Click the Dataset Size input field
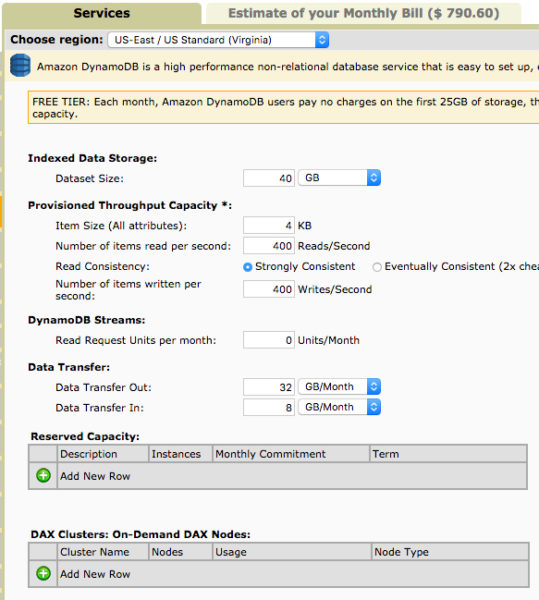 click(269, 178)
